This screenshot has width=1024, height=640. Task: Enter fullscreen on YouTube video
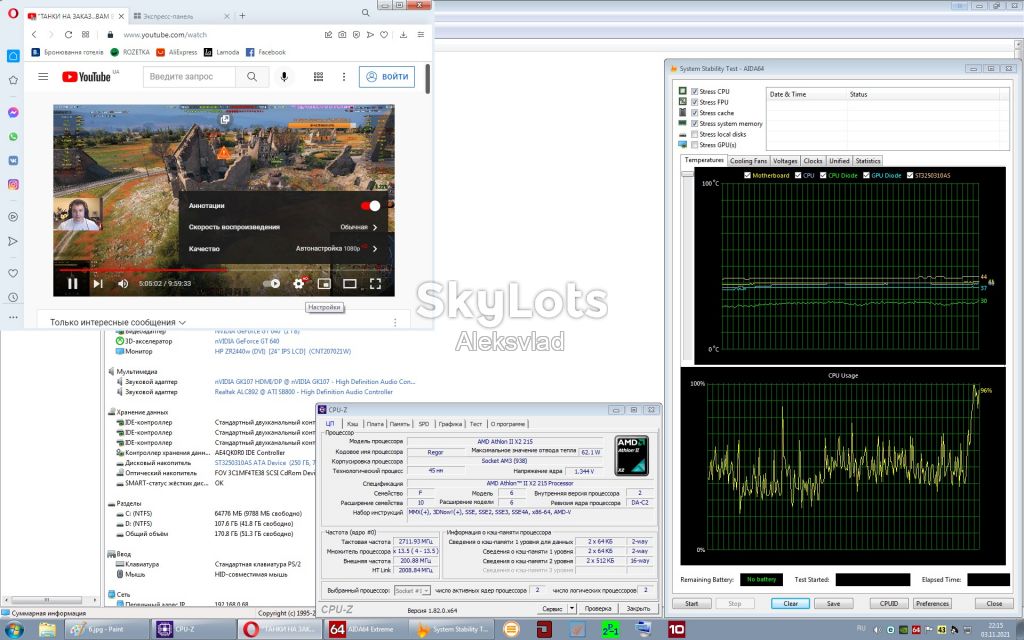(376, 283)
